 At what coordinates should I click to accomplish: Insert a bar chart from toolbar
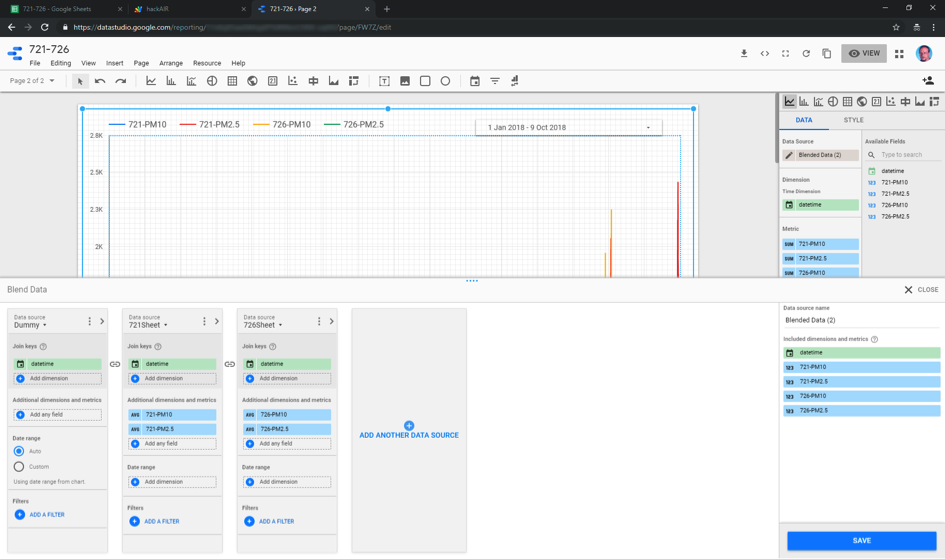[171, 81]
